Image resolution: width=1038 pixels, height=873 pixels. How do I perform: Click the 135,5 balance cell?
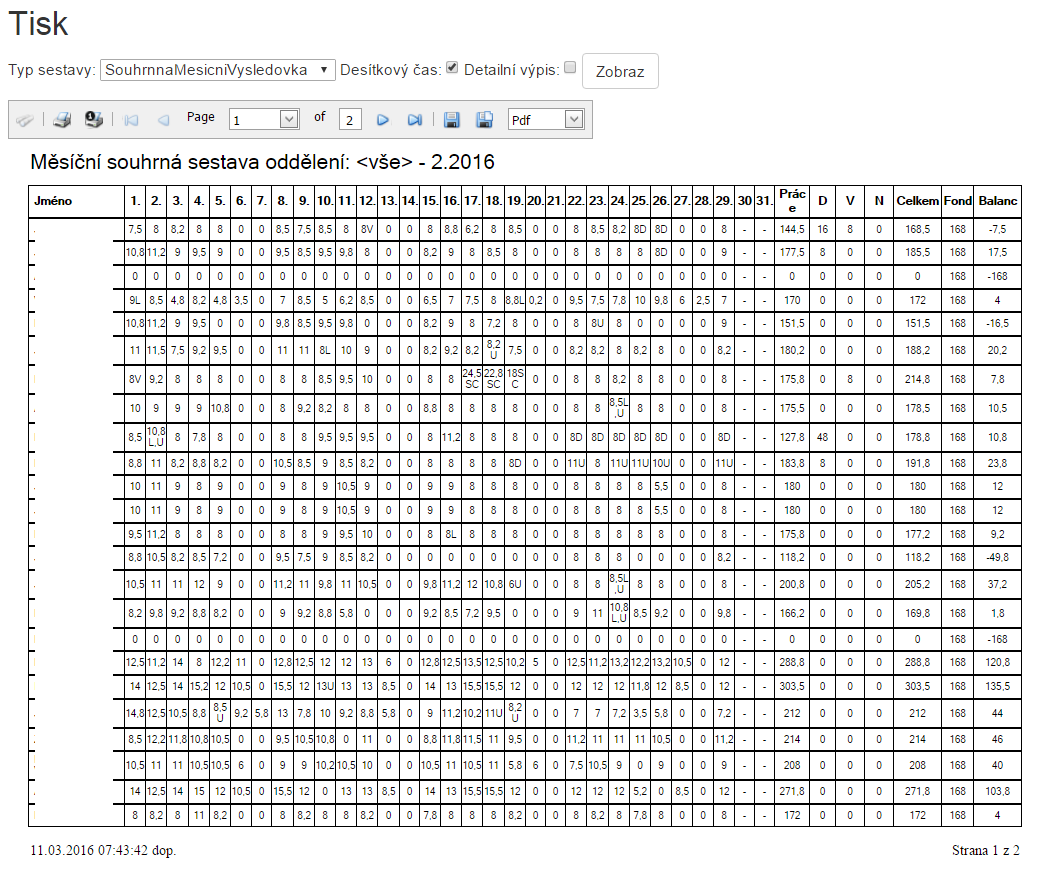[998, 686]
